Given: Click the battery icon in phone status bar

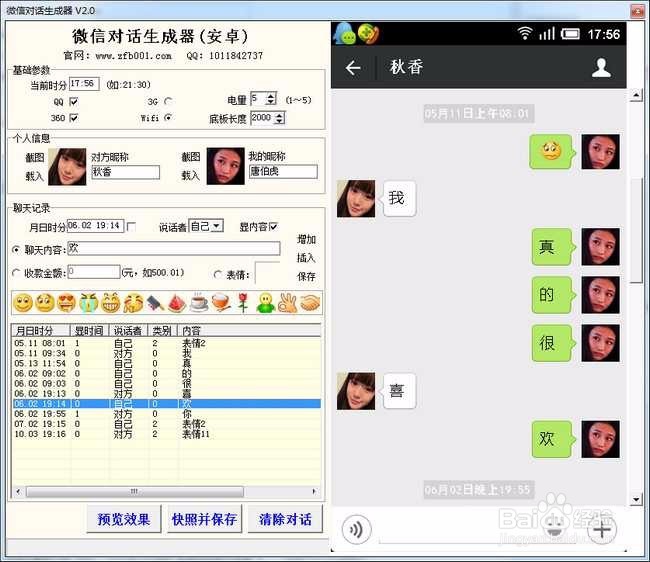Looking at the screenshot, I should [570, 34].
